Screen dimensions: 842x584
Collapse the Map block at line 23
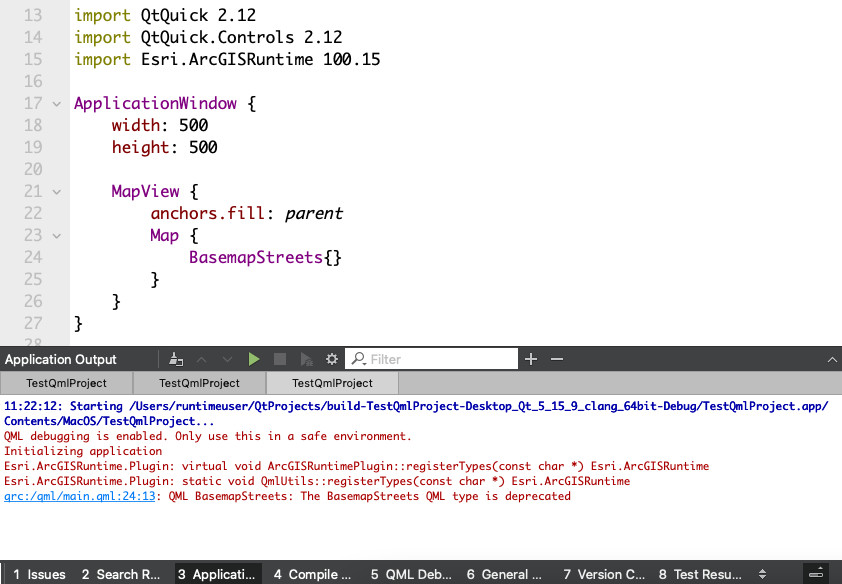(x=56, y=235)
